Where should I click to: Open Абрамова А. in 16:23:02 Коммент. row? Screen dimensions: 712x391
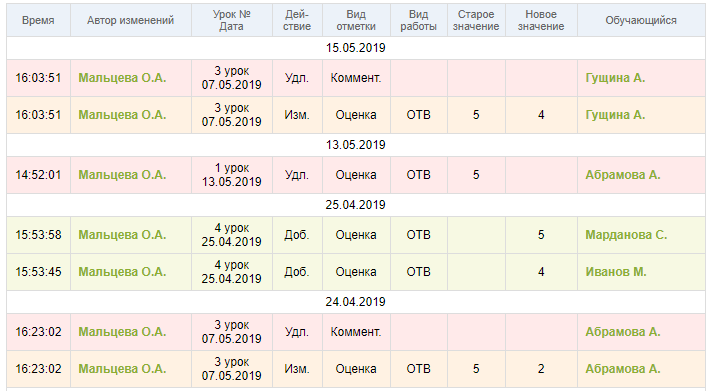[623, 332]
